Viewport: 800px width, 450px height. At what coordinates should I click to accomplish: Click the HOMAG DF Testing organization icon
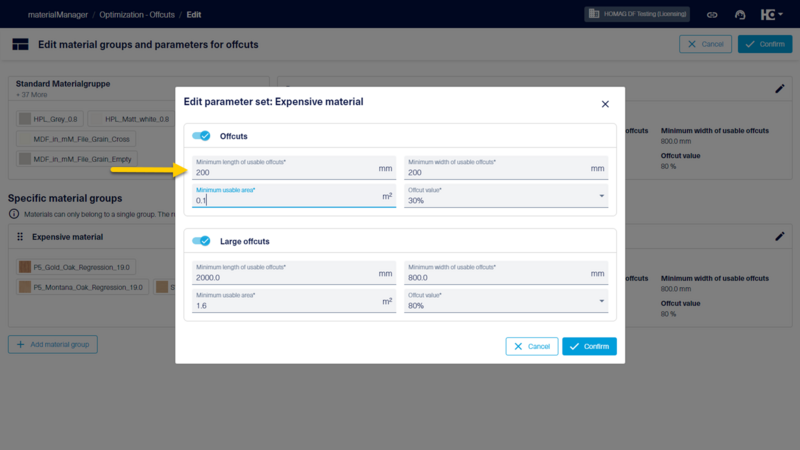pos(594,14)
